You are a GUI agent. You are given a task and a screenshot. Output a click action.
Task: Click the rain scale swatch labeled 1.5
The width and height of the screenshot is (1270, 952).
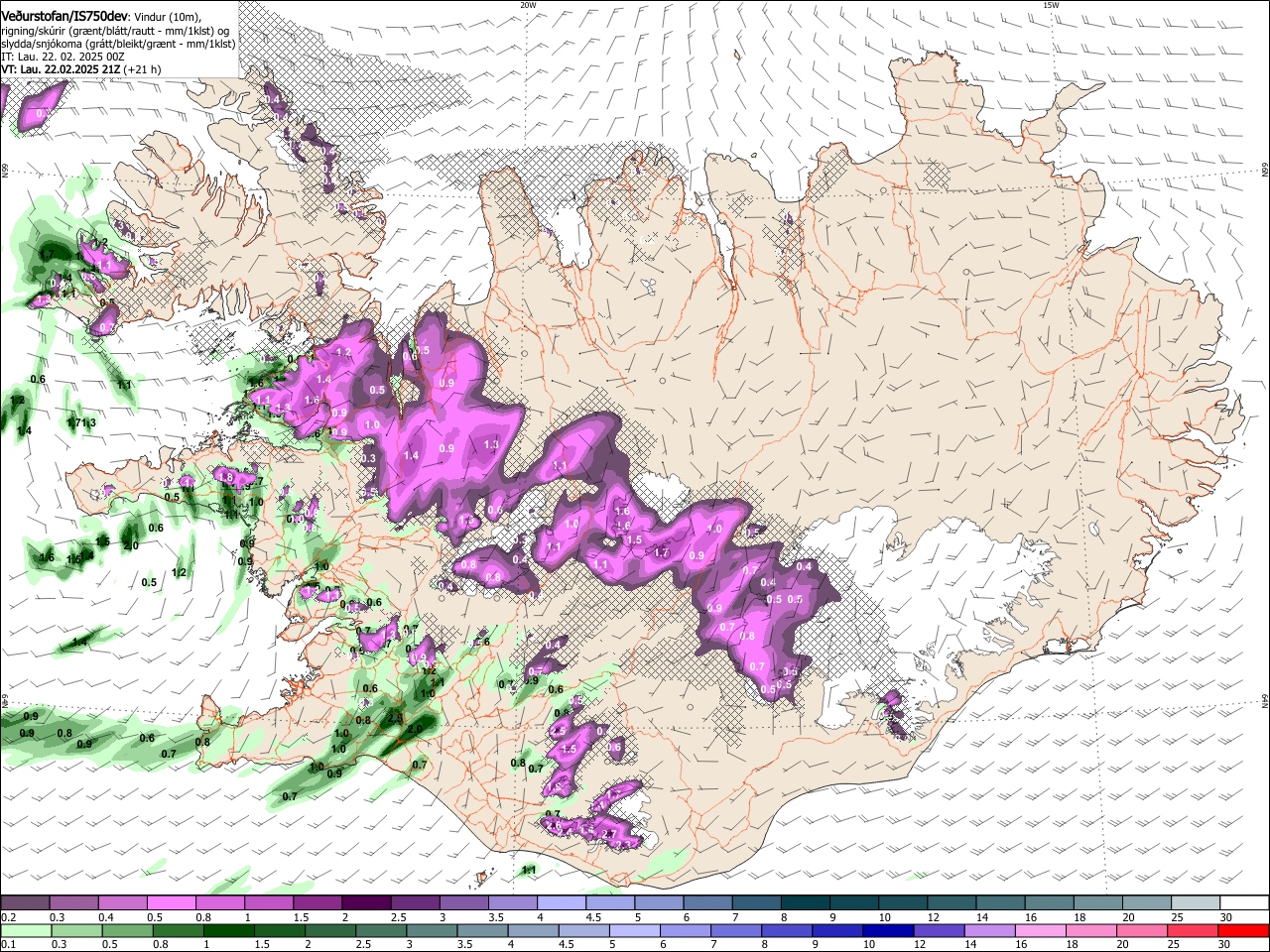(x=278, y=930)
